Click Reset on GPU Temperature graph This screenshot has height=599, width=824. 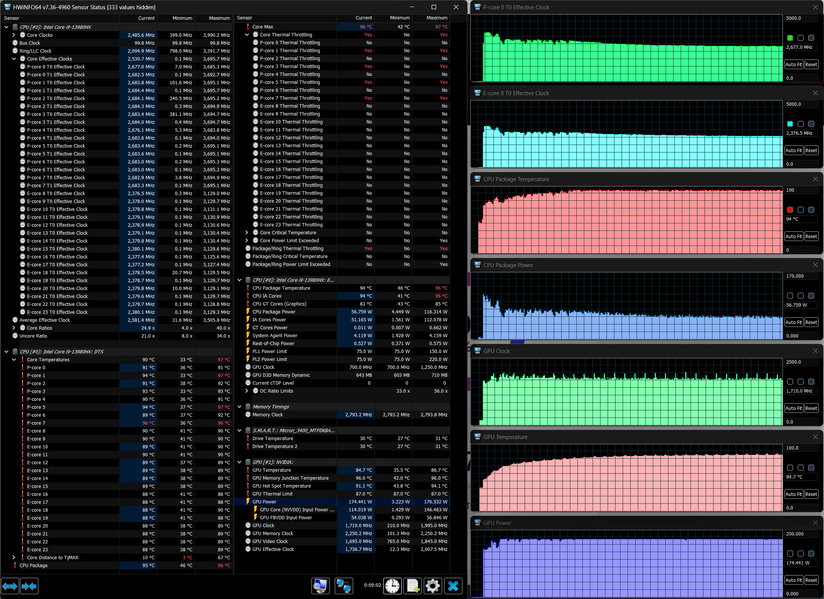coord(811,494)
